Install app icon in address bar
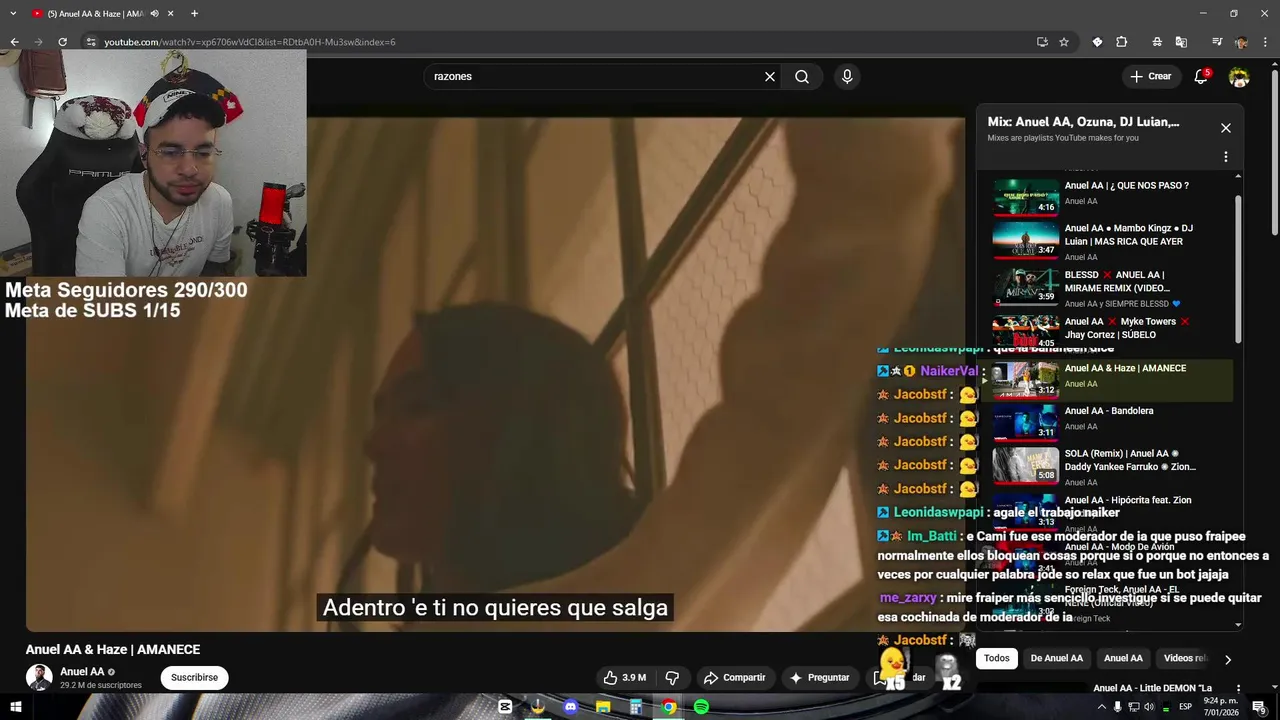The height and width of the screenshot is (720, 1280). [x=1042, y=42]
